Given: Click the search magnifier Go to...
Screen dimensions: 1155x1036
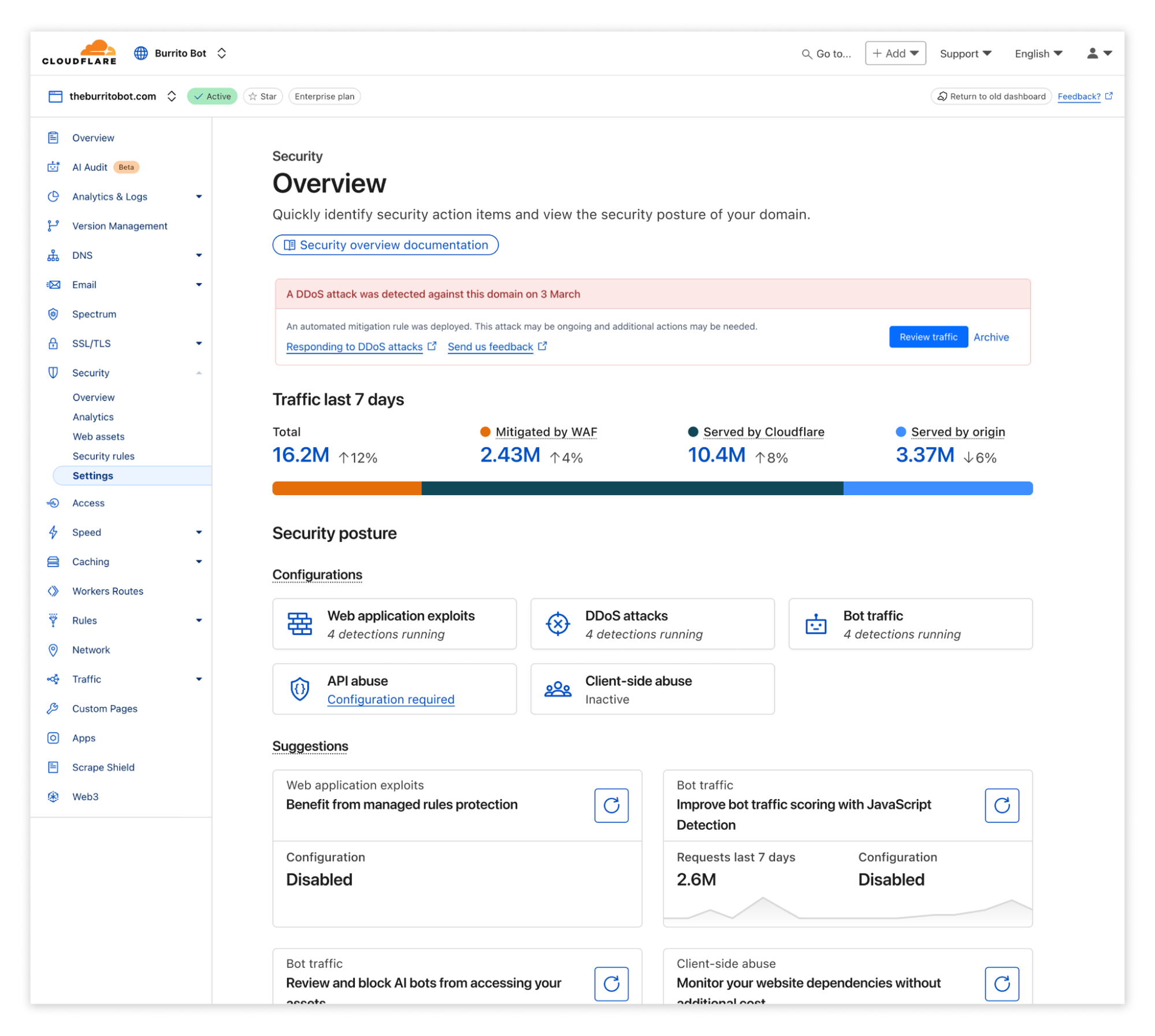Looking at the screenshot, I should pos(807,54).
